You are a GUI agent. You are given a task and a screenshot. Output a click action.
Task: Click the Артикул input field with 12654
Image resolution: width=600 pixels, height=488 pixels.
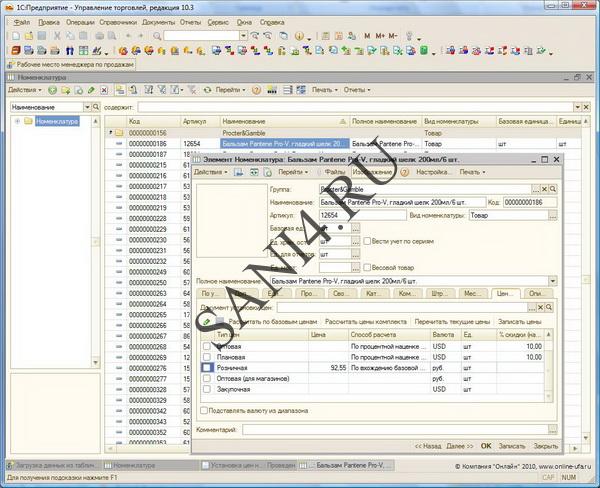tap(362, 215)
